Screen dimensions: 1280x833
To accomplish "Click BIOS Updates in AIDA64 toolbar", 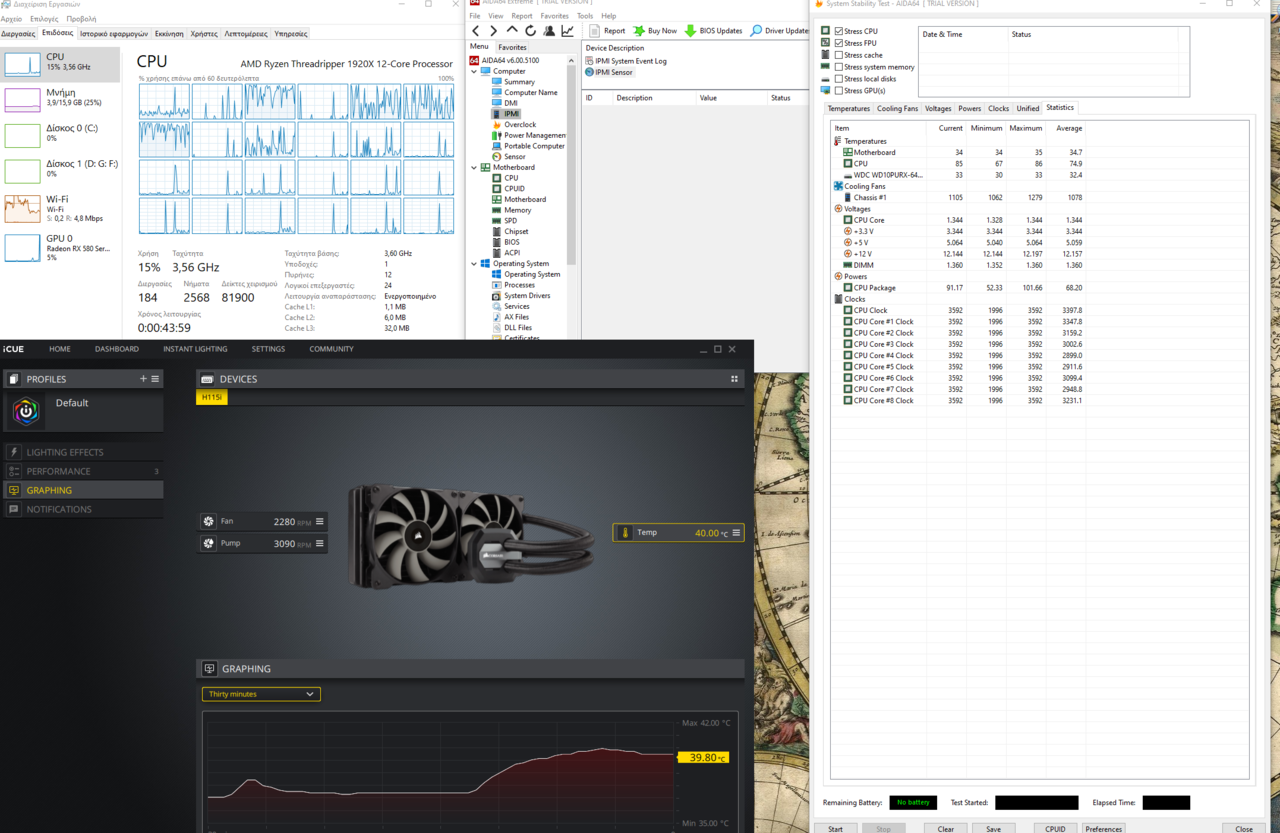I will pos(713,31).
